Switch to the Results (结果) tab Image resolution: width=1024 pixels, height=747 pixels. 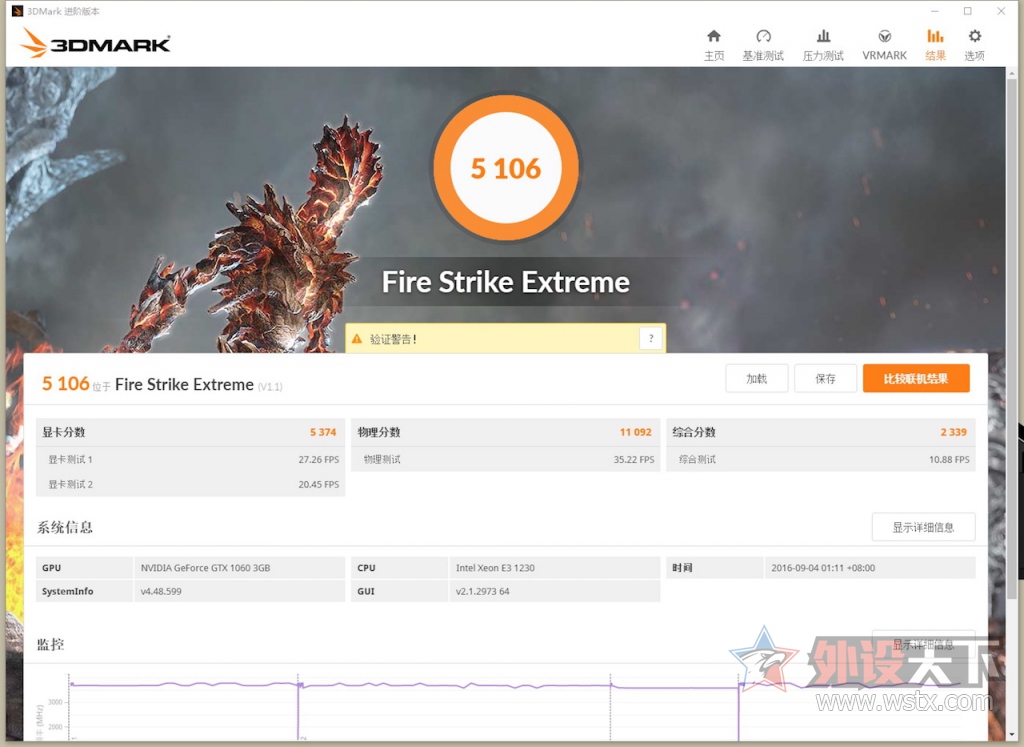pos(935,45)
